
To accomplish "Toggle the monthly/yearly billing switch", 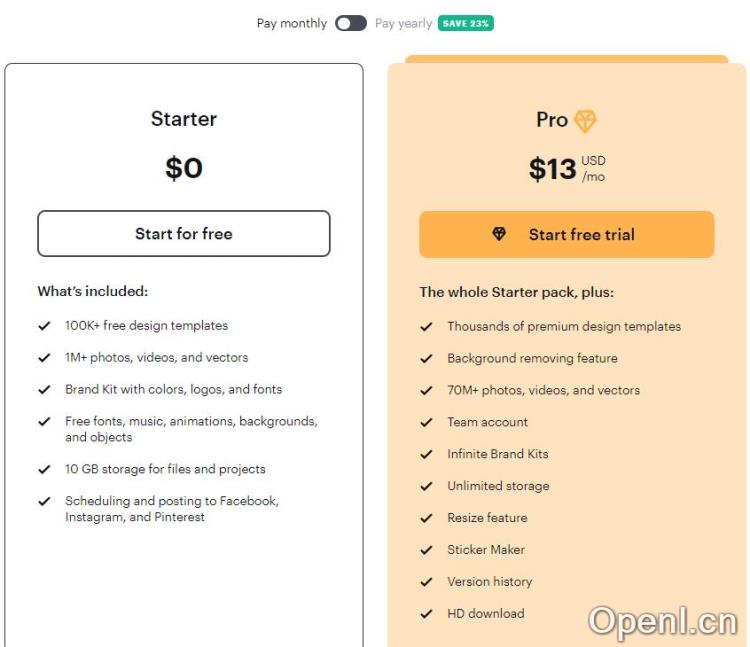I will 351,23.
